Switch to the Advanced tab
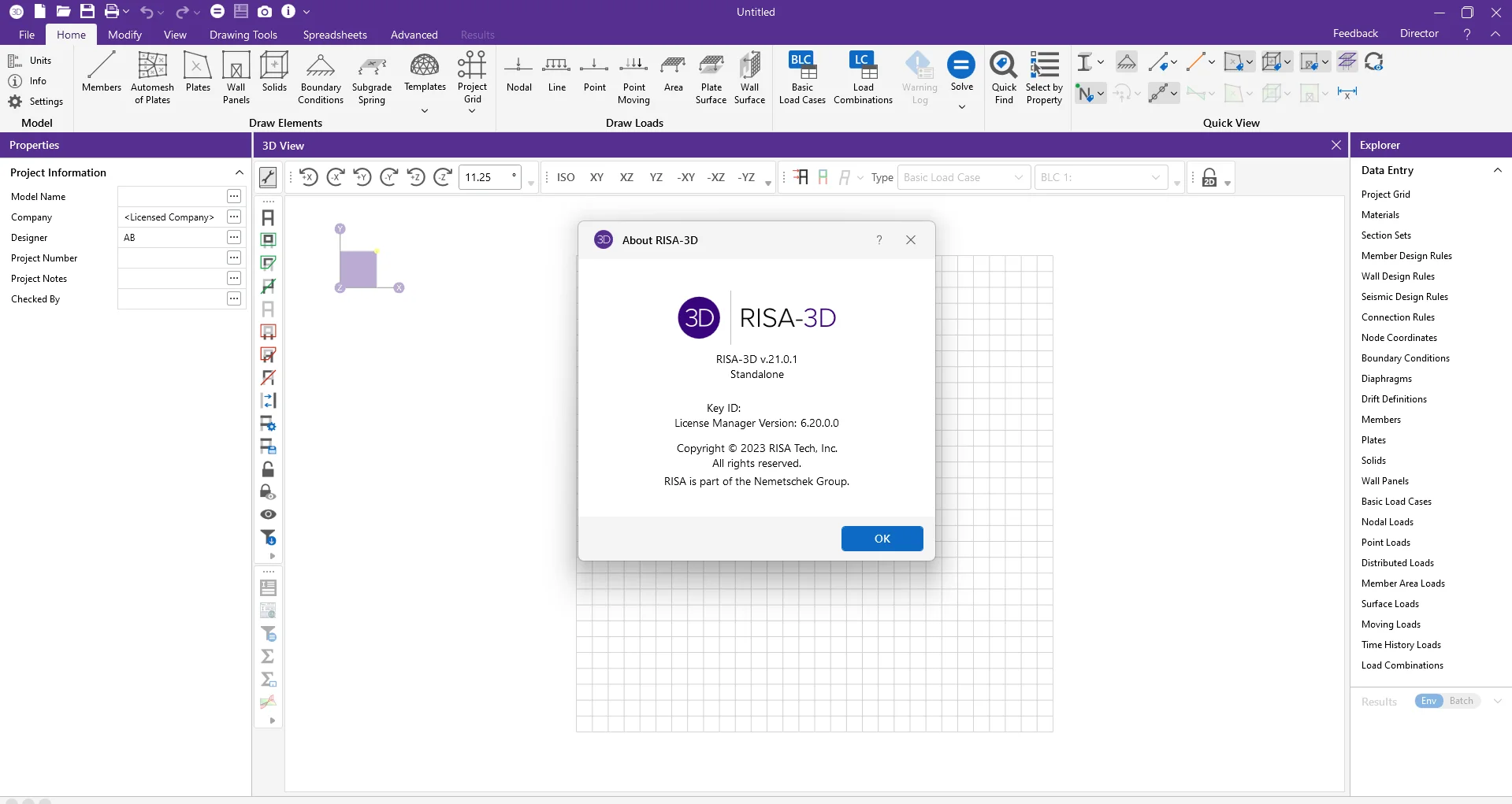 coord(414,35)
